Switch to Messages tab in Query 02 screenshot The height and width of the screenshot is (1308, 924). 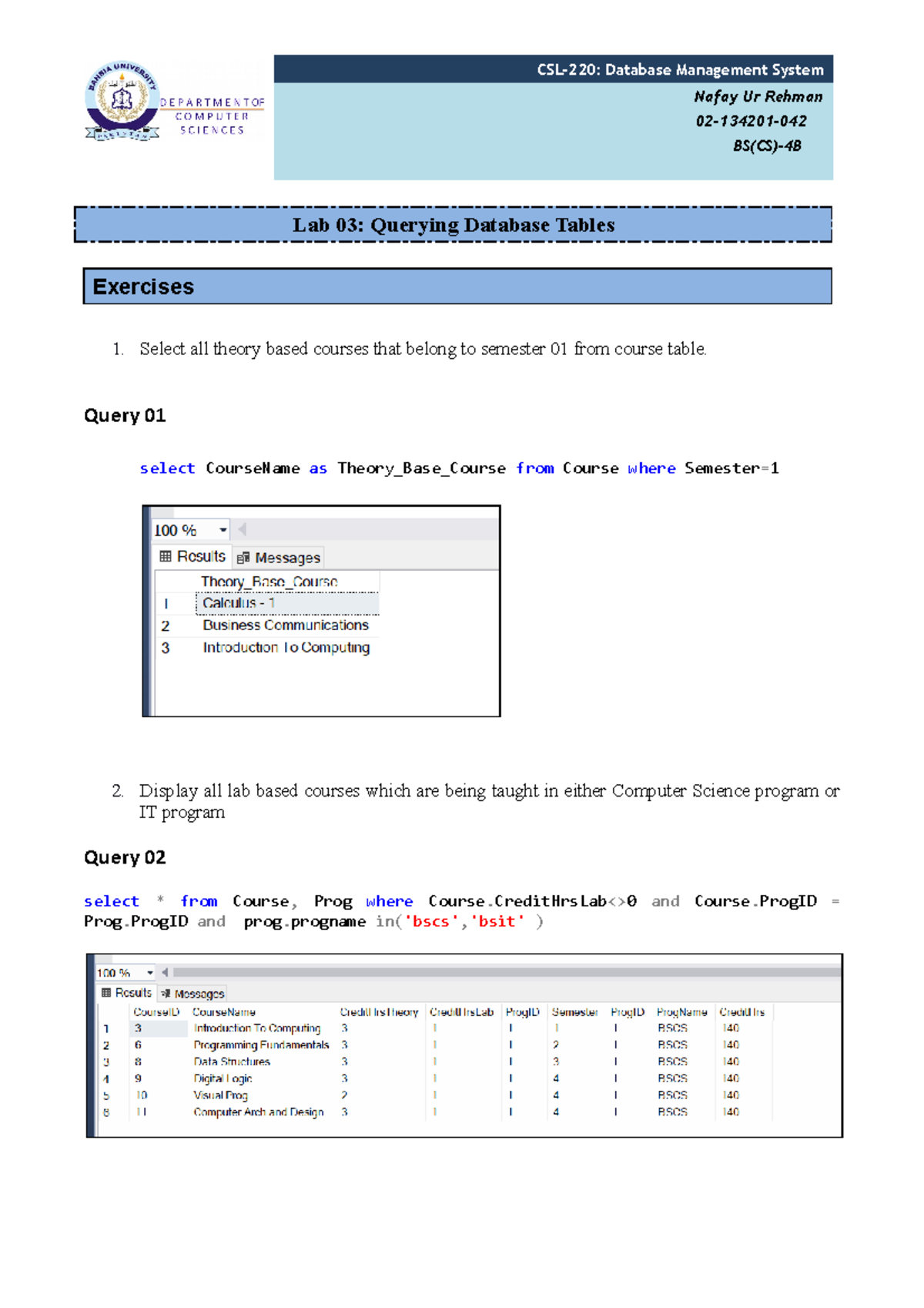pos(192,994)
